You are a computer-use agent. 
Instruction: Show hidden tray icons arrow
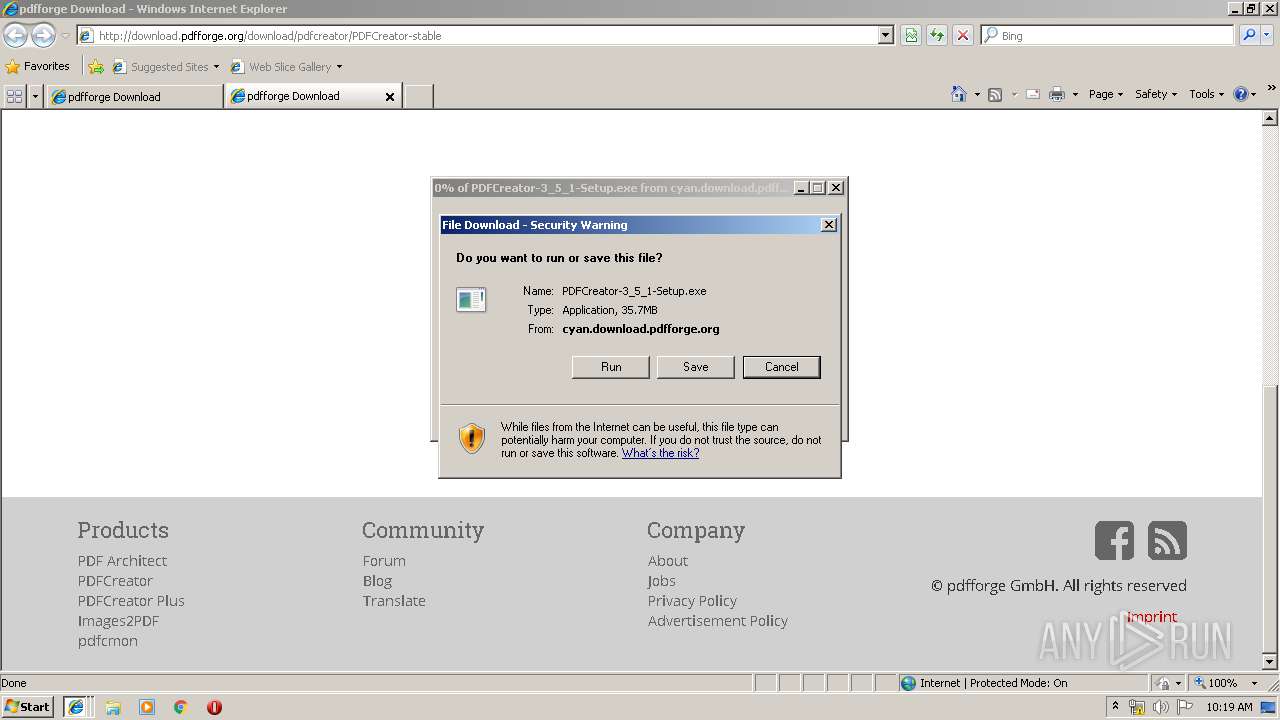pos(1115,707)
